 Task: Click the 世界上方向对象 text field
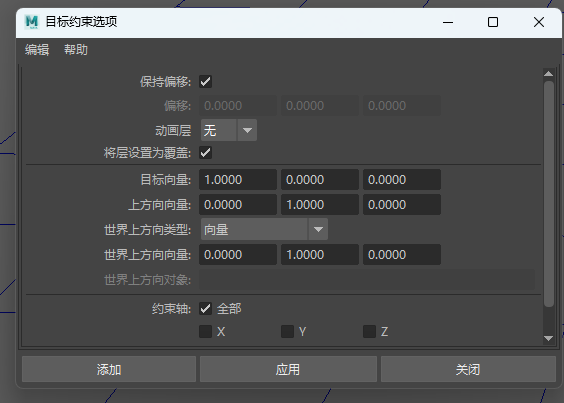[367, 280]
